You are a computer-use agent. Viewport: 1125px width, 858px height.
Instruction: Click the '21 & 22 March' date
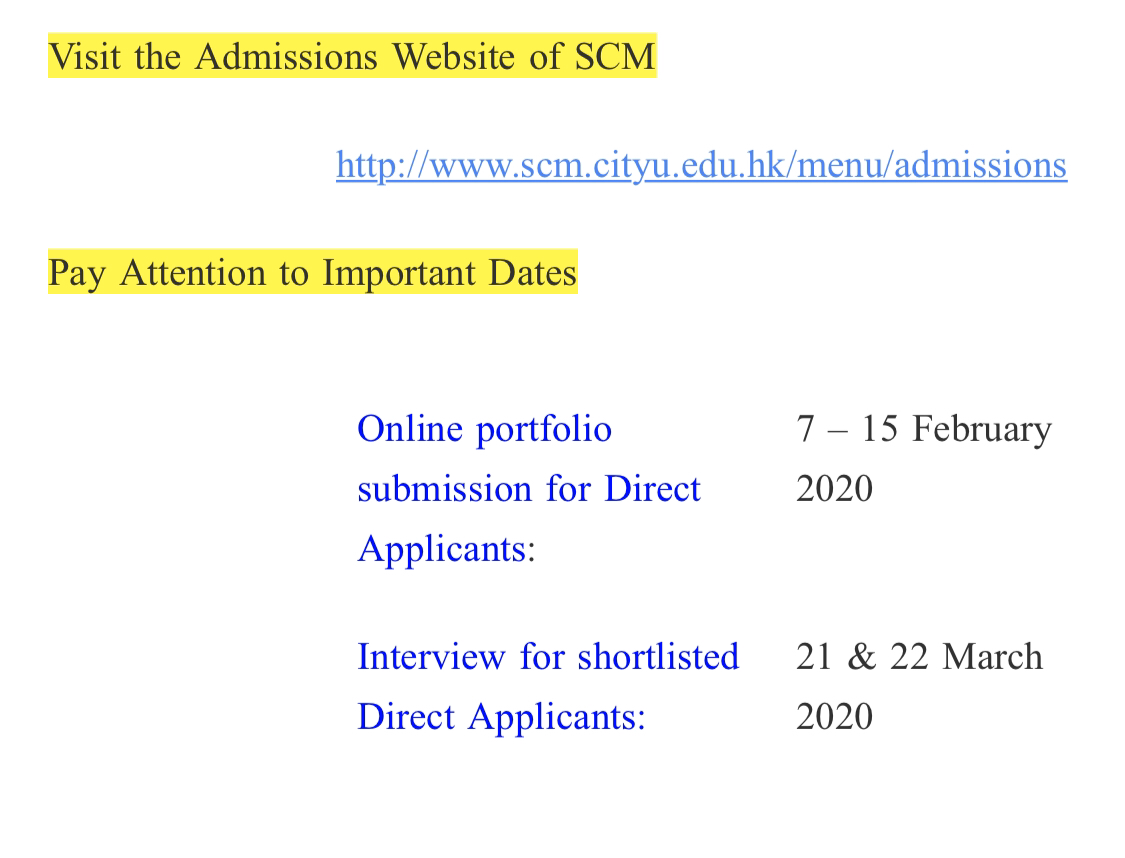click(919, 657)
